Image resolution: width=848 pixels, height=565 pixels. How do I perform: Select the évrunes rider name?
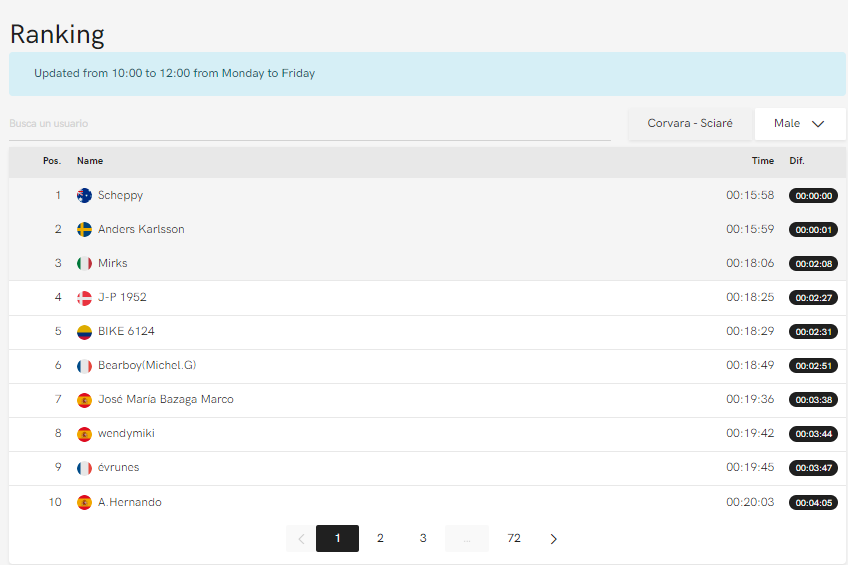[118, 468]
